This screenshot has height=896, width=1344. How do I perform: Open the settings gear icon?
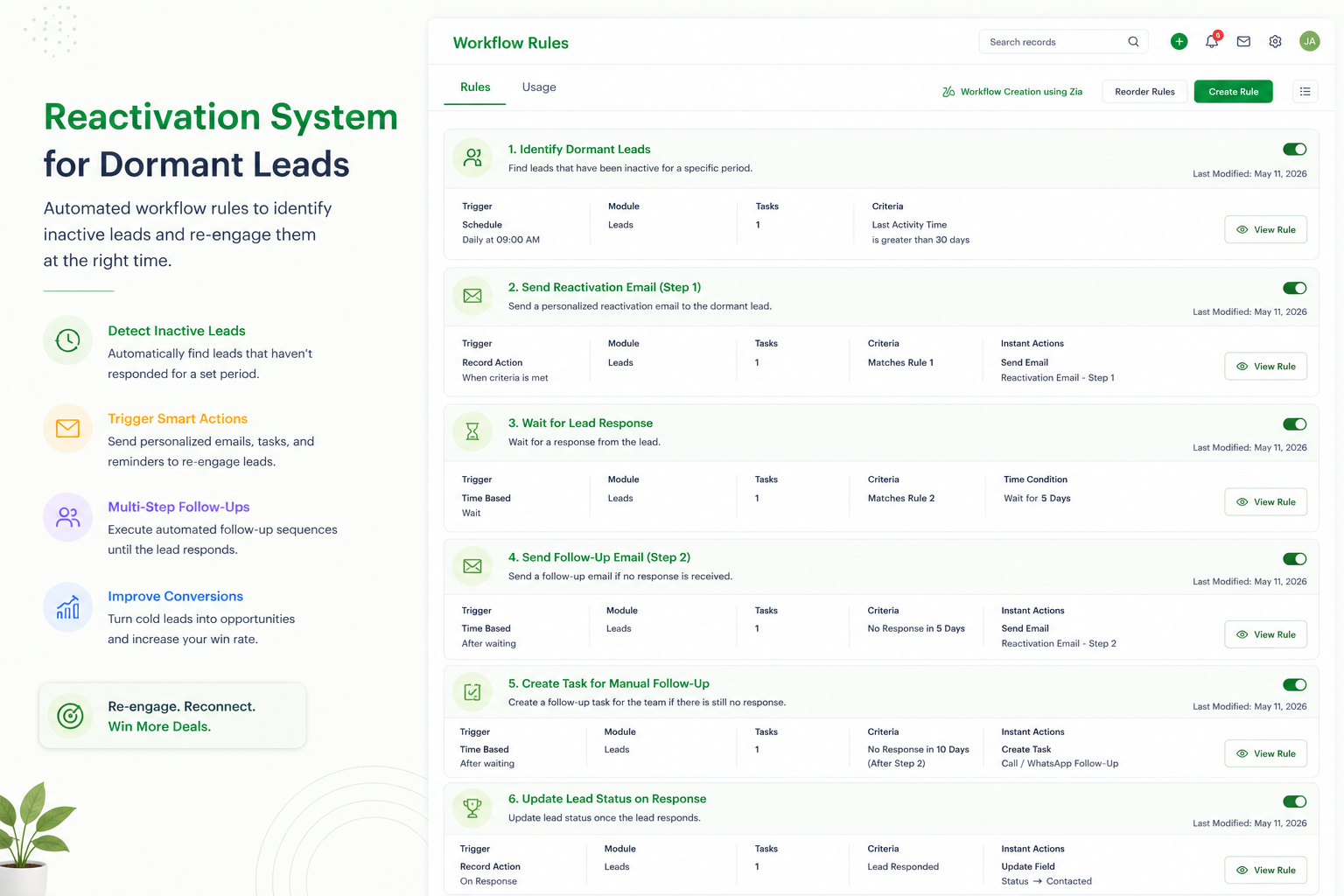(x=1275, y=41)
